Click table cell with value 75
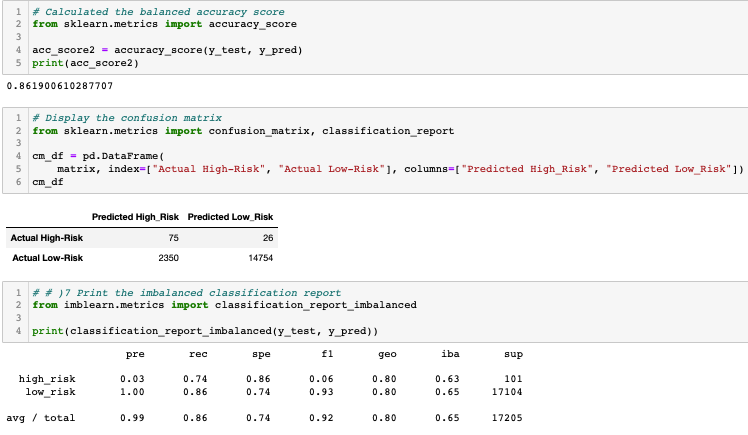This screenshot has height=435, width=748. [x=173, y=238]
